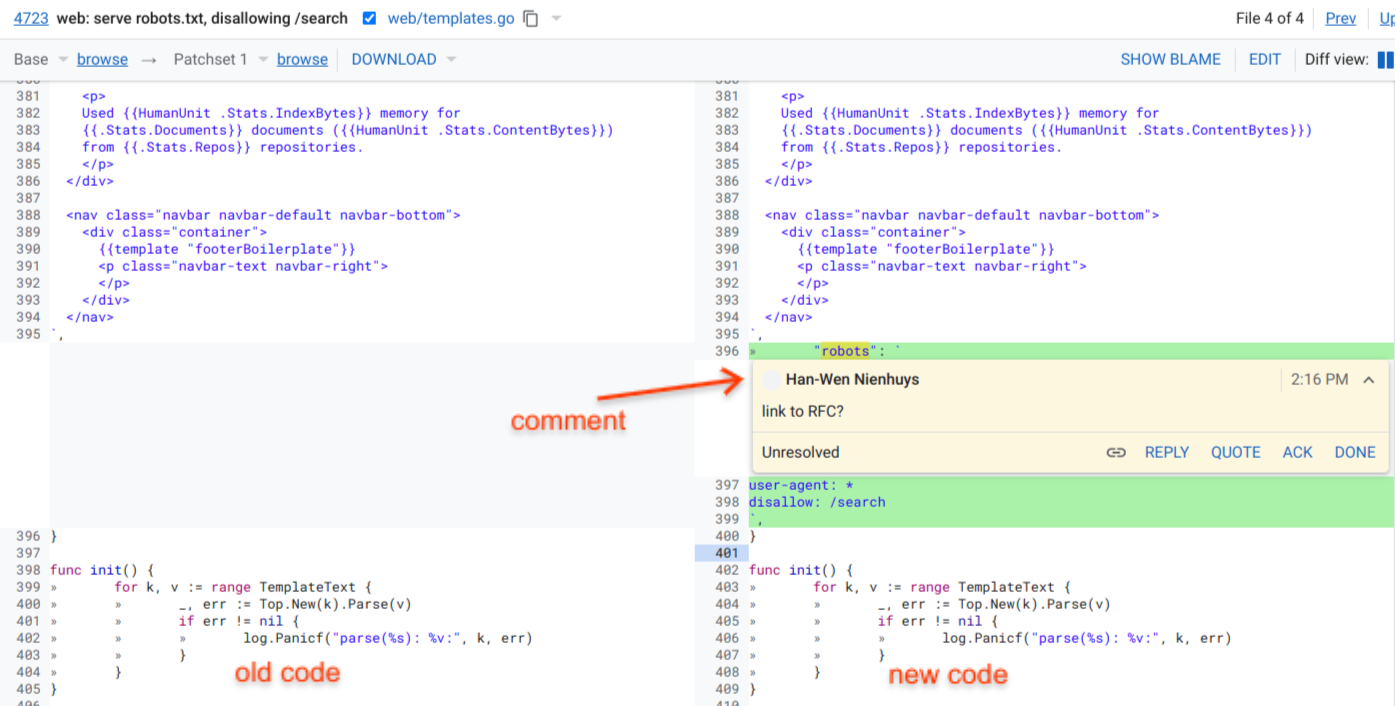Open the file selector dropdown next to web/templates.go

[557, 18]
